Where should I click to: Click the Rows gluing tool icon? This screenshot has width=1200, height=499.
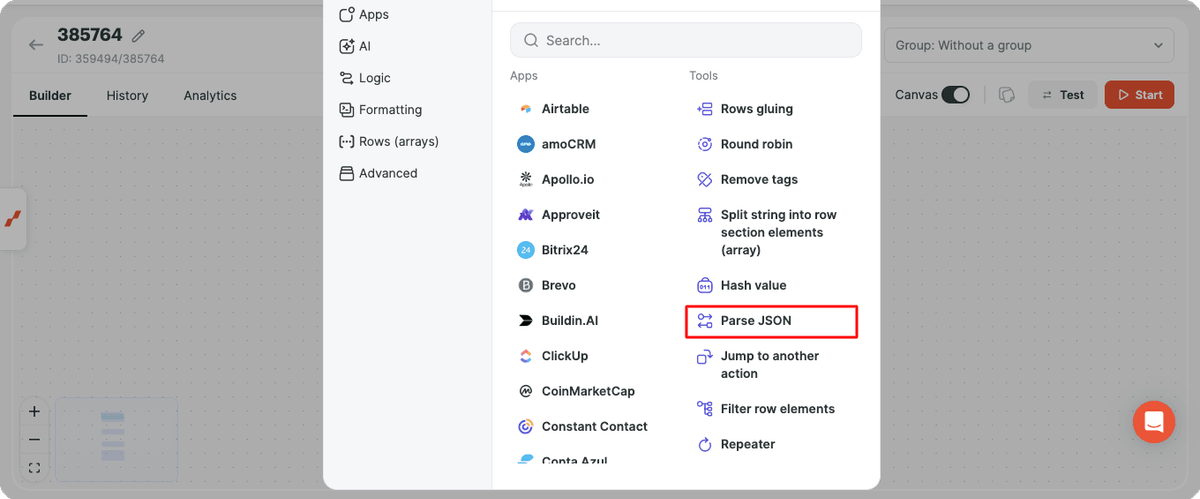705,109
